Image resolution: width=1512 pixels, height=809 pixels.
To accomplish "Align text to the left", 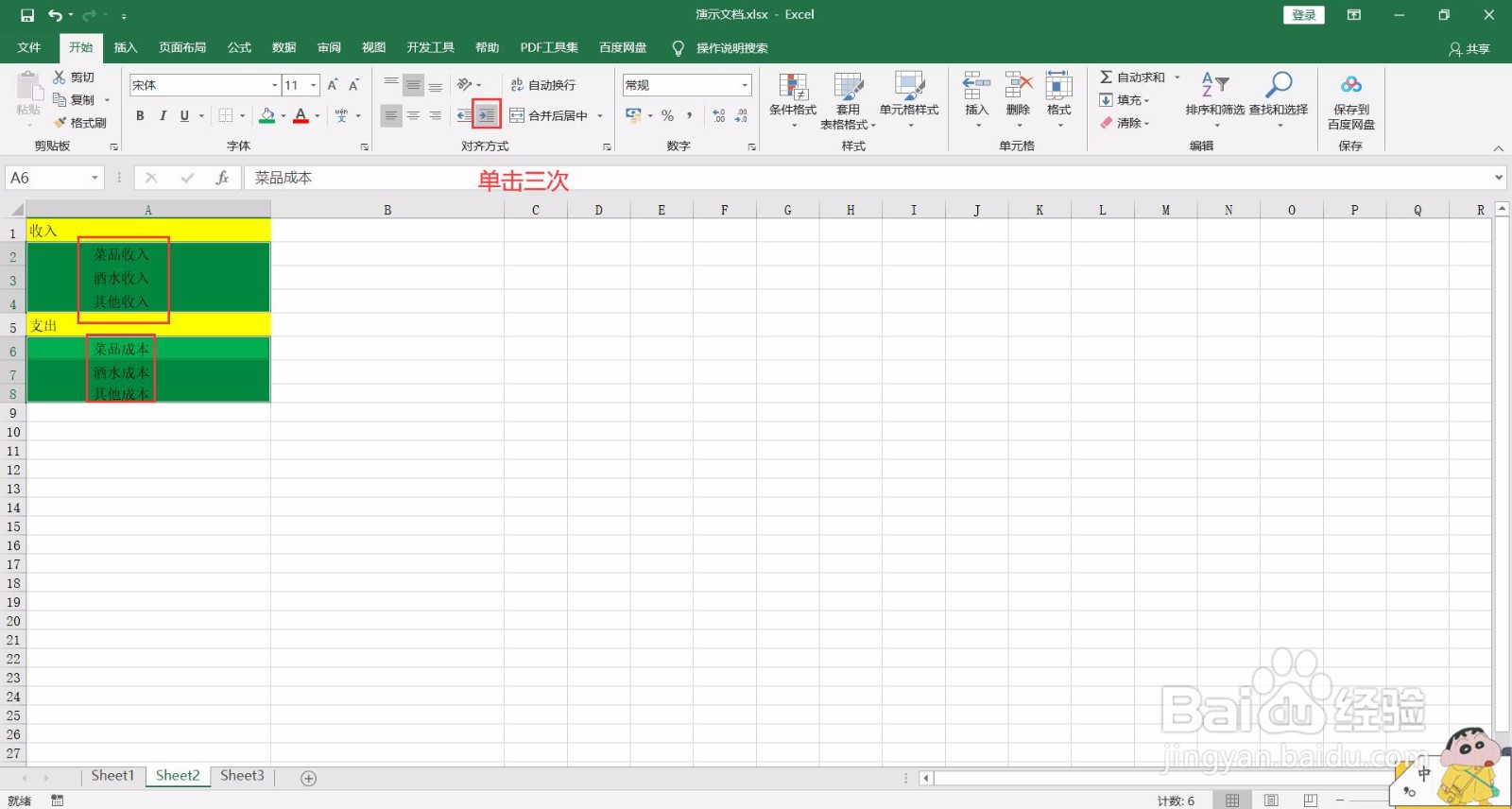I will (390, 115).
